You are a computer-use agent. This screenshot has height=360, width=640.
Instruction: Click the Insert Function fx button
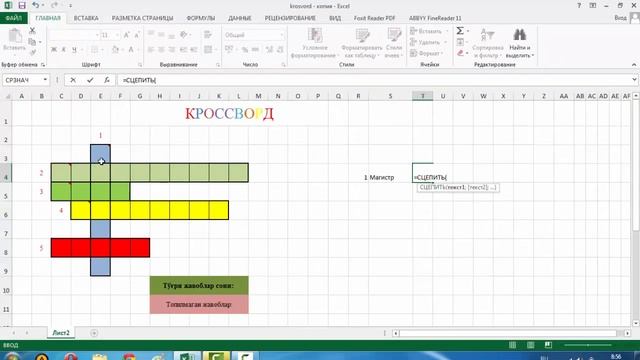coord(107,80)
